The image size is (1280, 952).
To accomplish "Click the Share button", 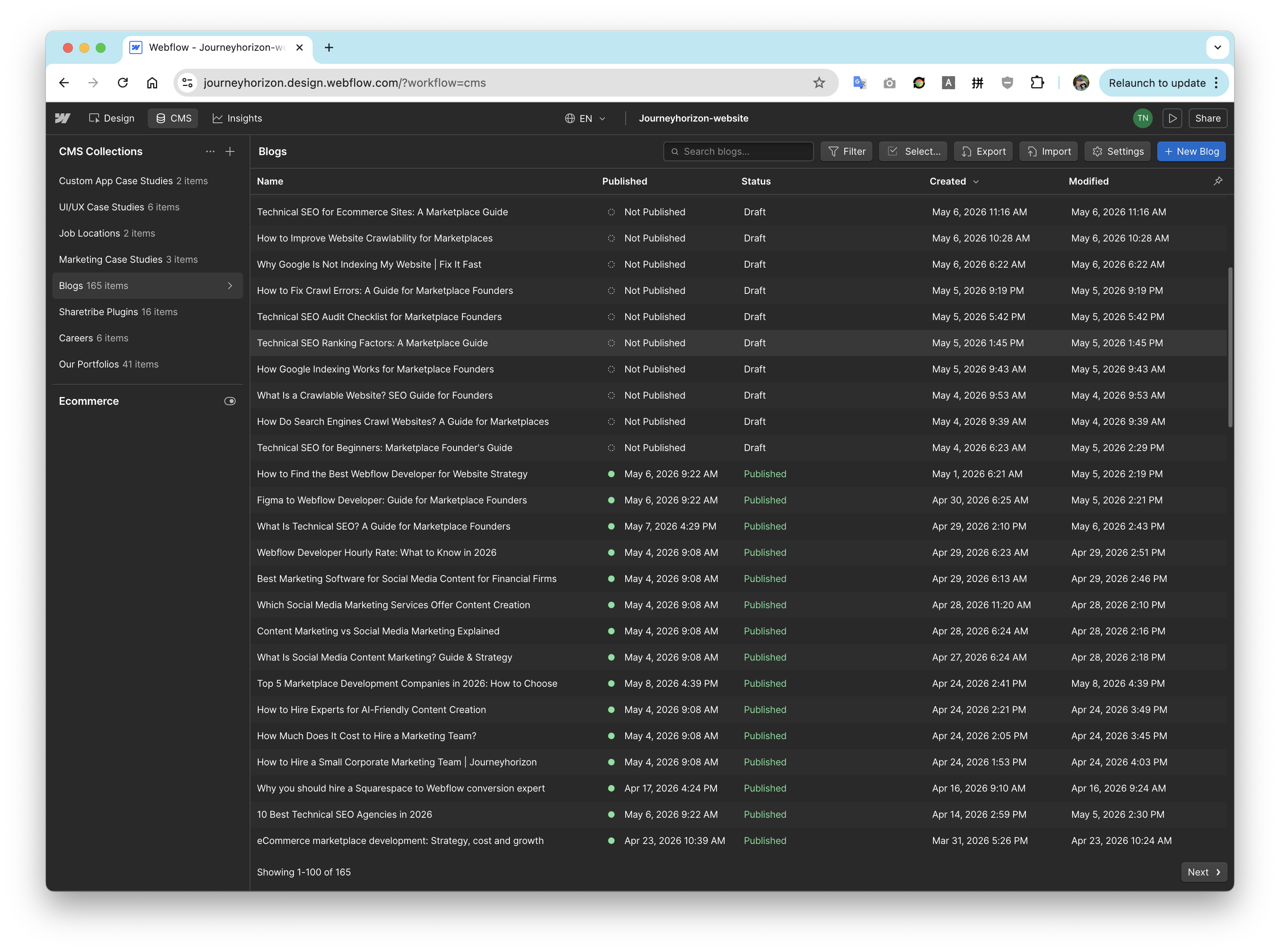I will 1208,118.
